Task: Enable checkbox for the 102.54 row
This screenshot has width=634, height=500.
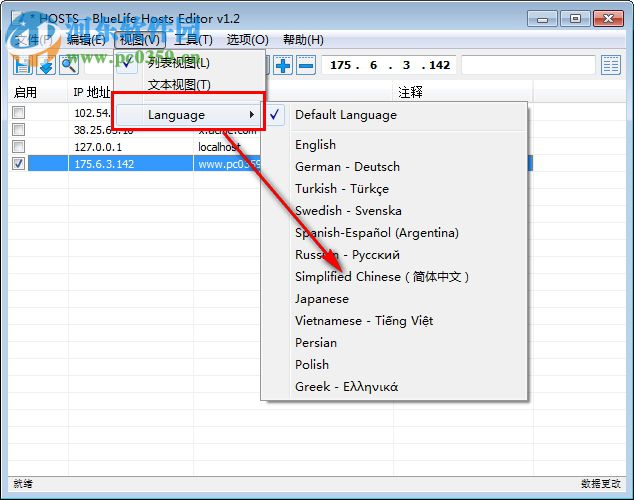Action: coord(18,112)
